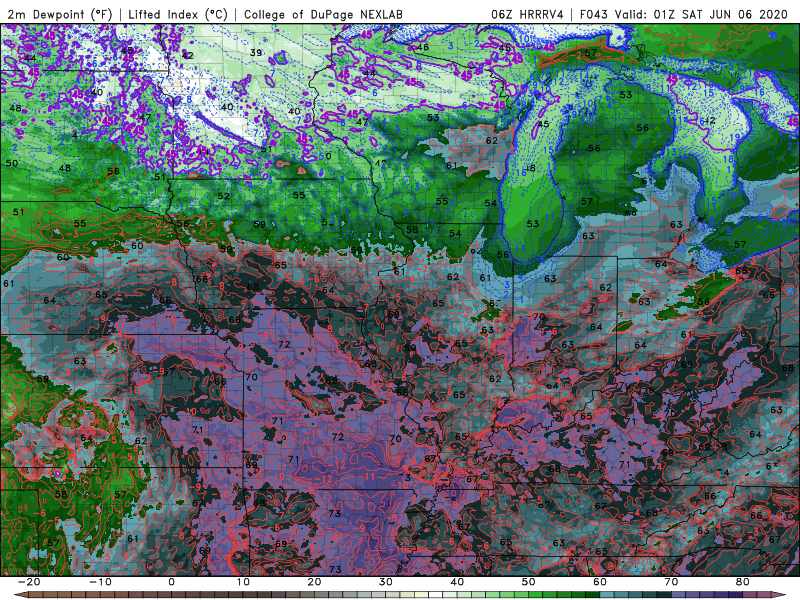Click the "F043" forecast hour label
Image resolution: width=800 pixels, height=600 pixels.
tap(593, 14)
